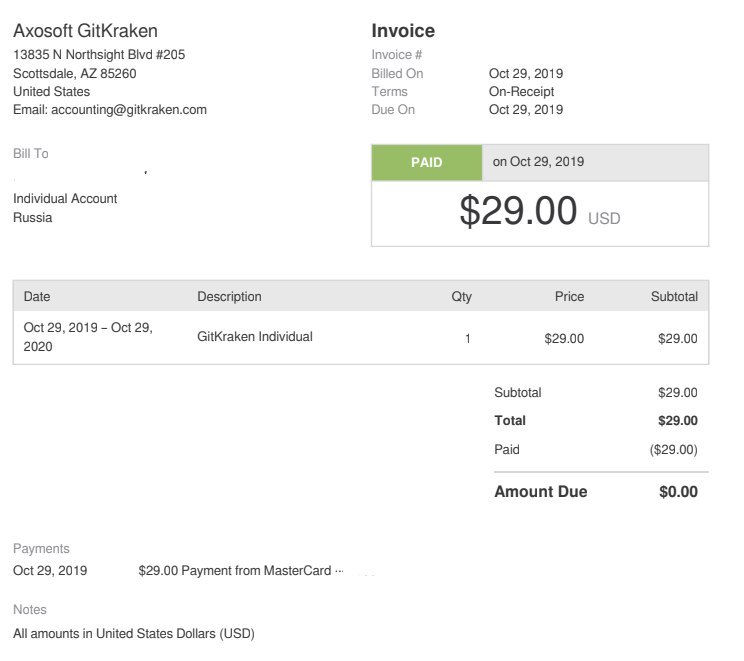Click the Scottsdale, AZ 85260 line

(74, 74)
